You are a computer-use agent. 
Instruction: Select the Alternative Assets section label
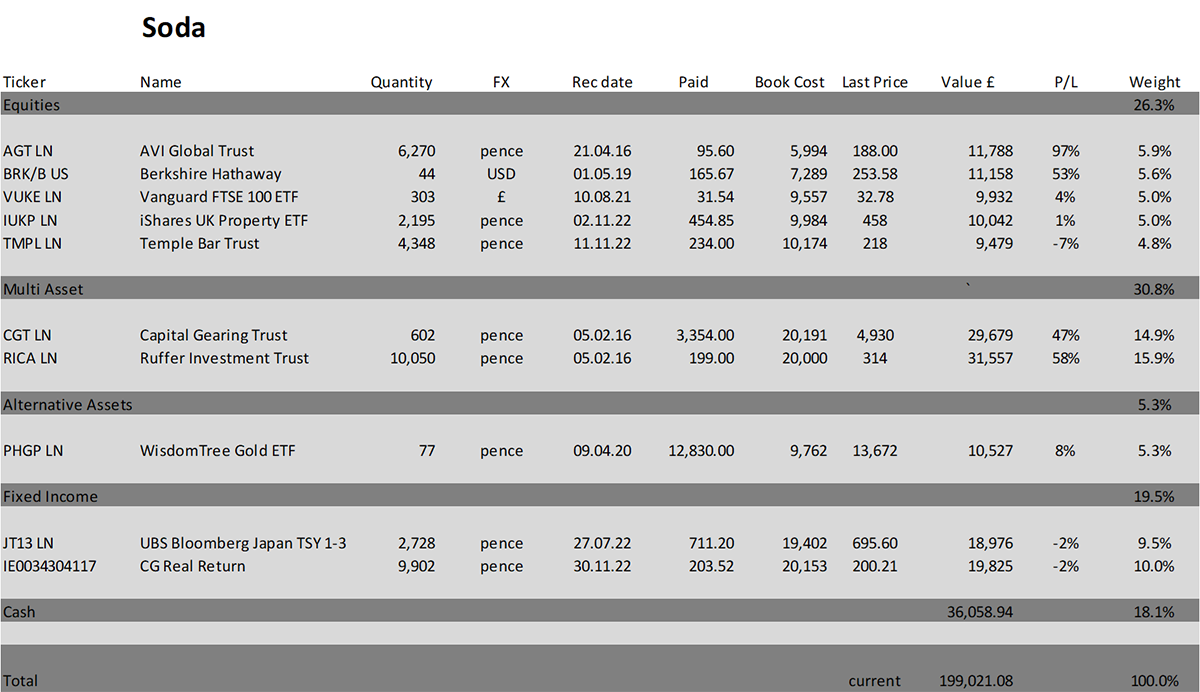[x=68, y=404]
